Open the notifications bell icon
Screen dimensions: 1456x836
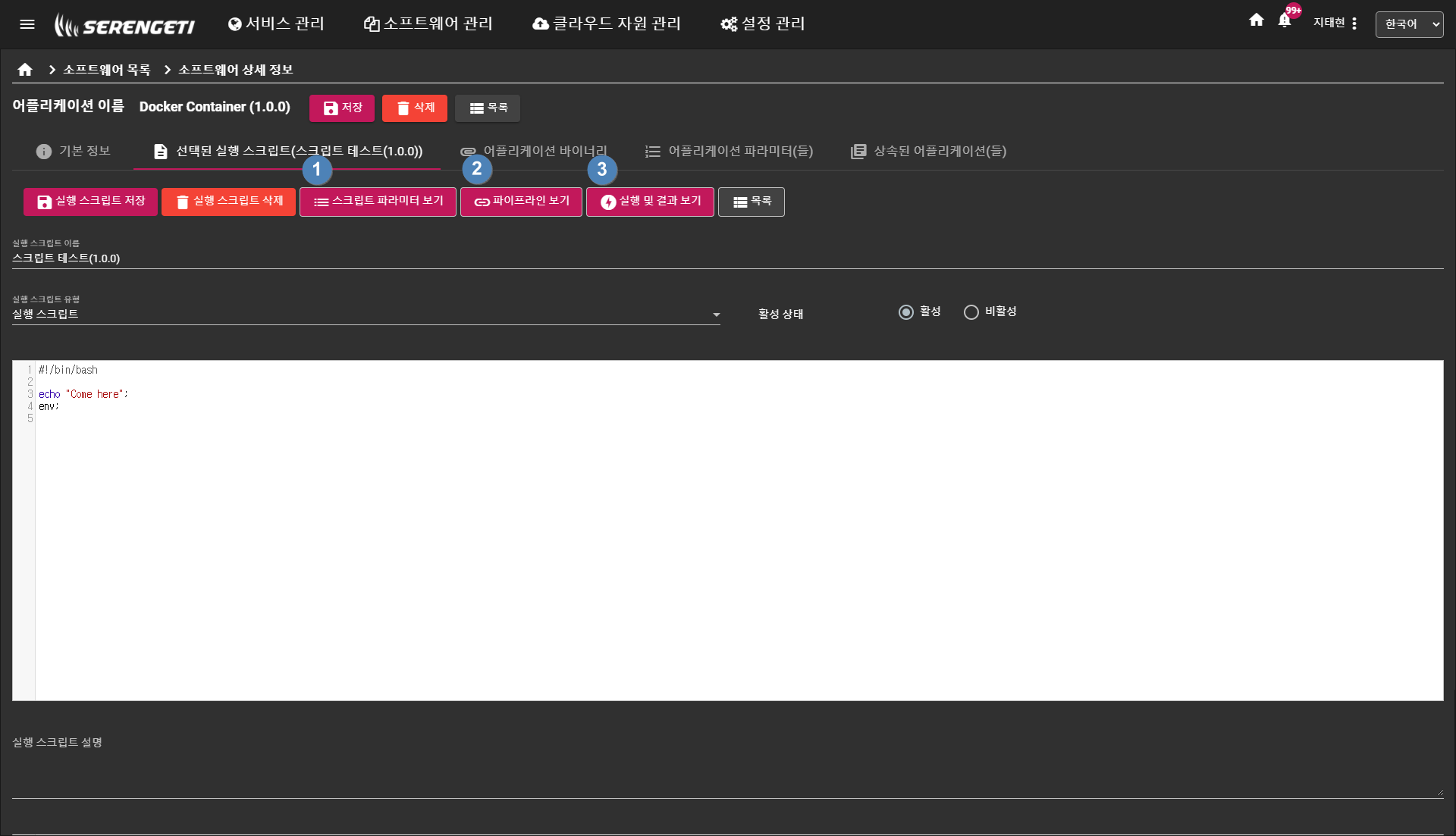[x=1284, y=20]
